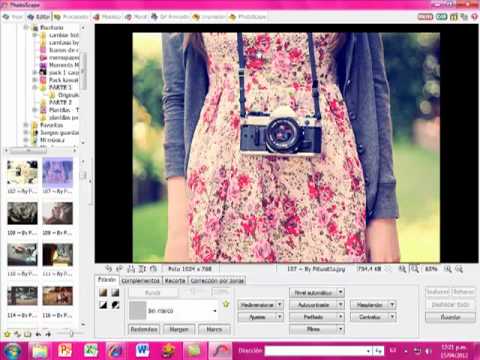Open the Unir tab
480x360 pixels.
[136, 17]
